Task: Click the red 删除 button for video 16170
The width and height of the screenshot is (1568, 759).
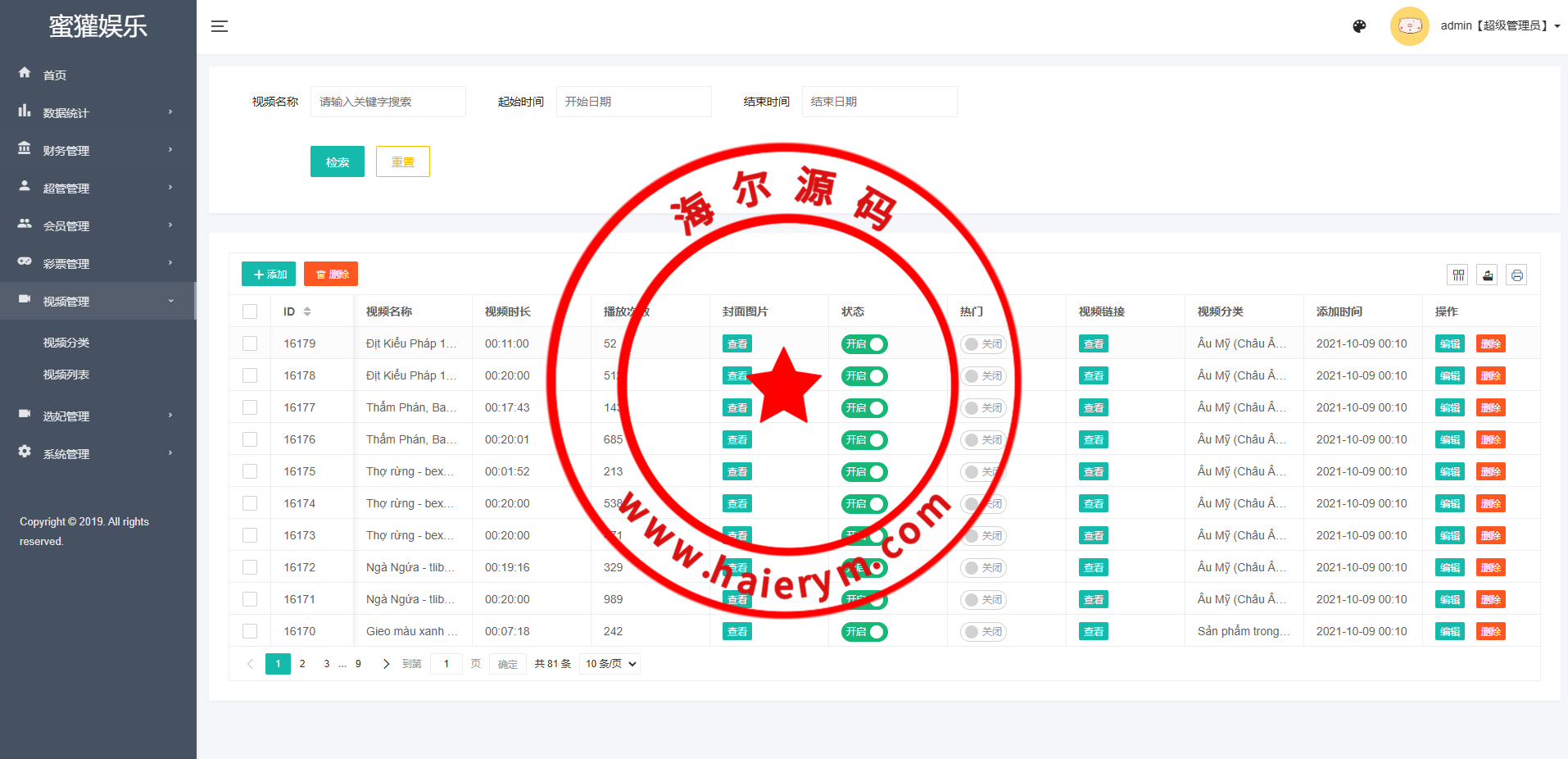Action: click(1490, 632)
